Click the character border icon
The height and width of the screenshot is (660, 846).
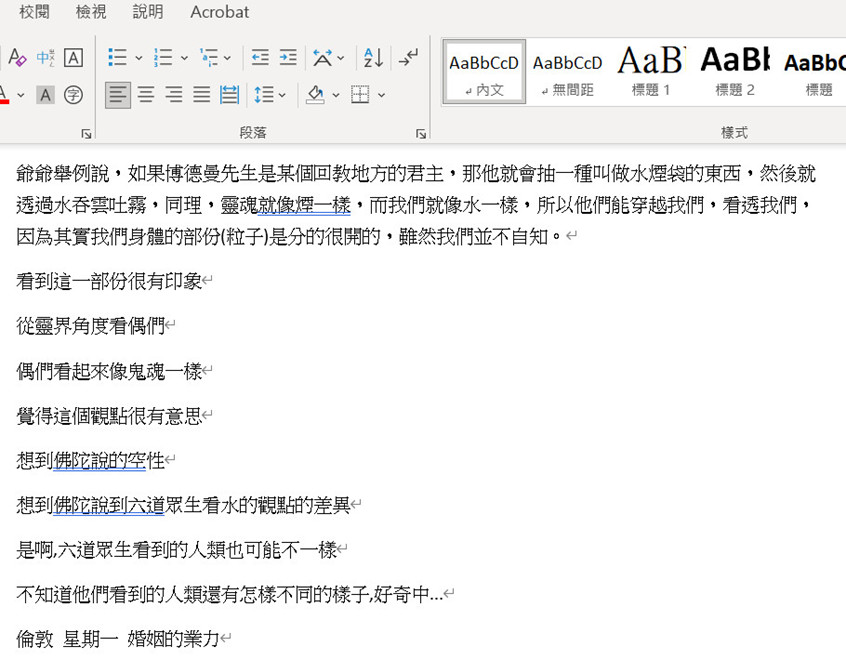[73, 58]
